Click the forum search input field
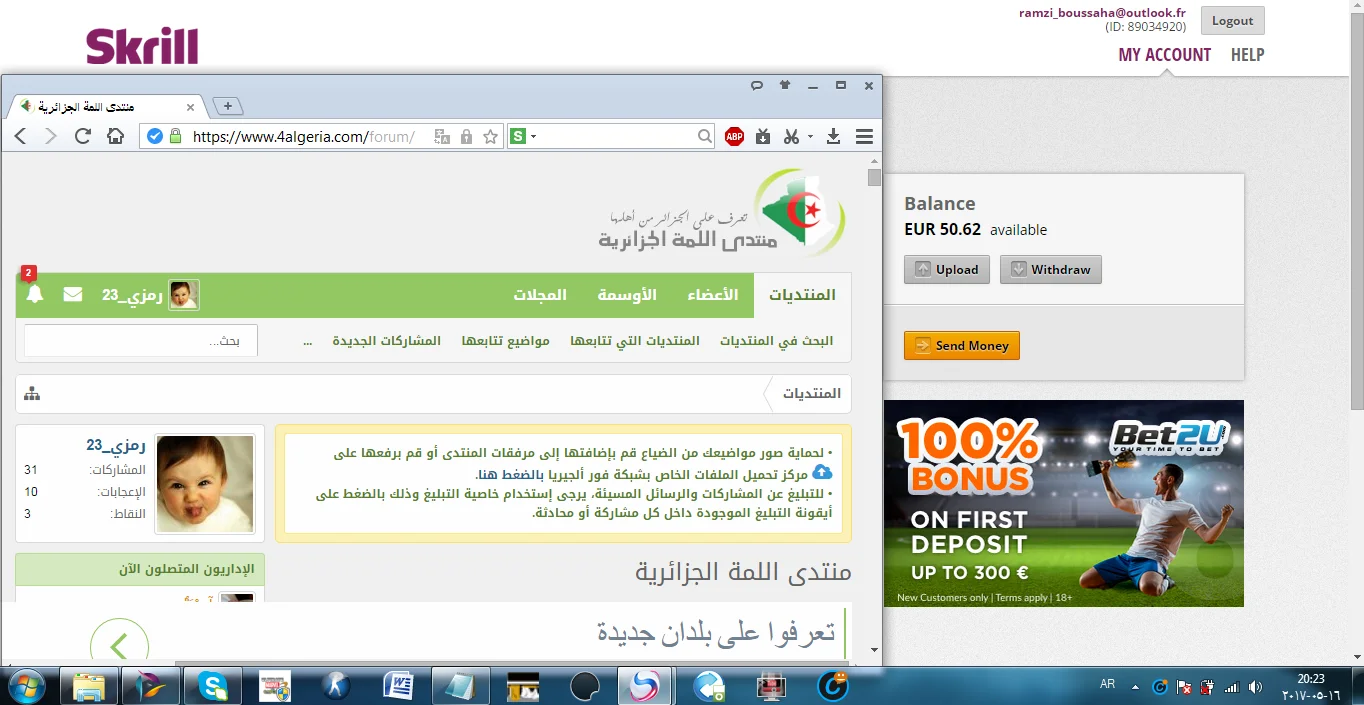Screen dimensions: 1364x705 tap(140, 341)
